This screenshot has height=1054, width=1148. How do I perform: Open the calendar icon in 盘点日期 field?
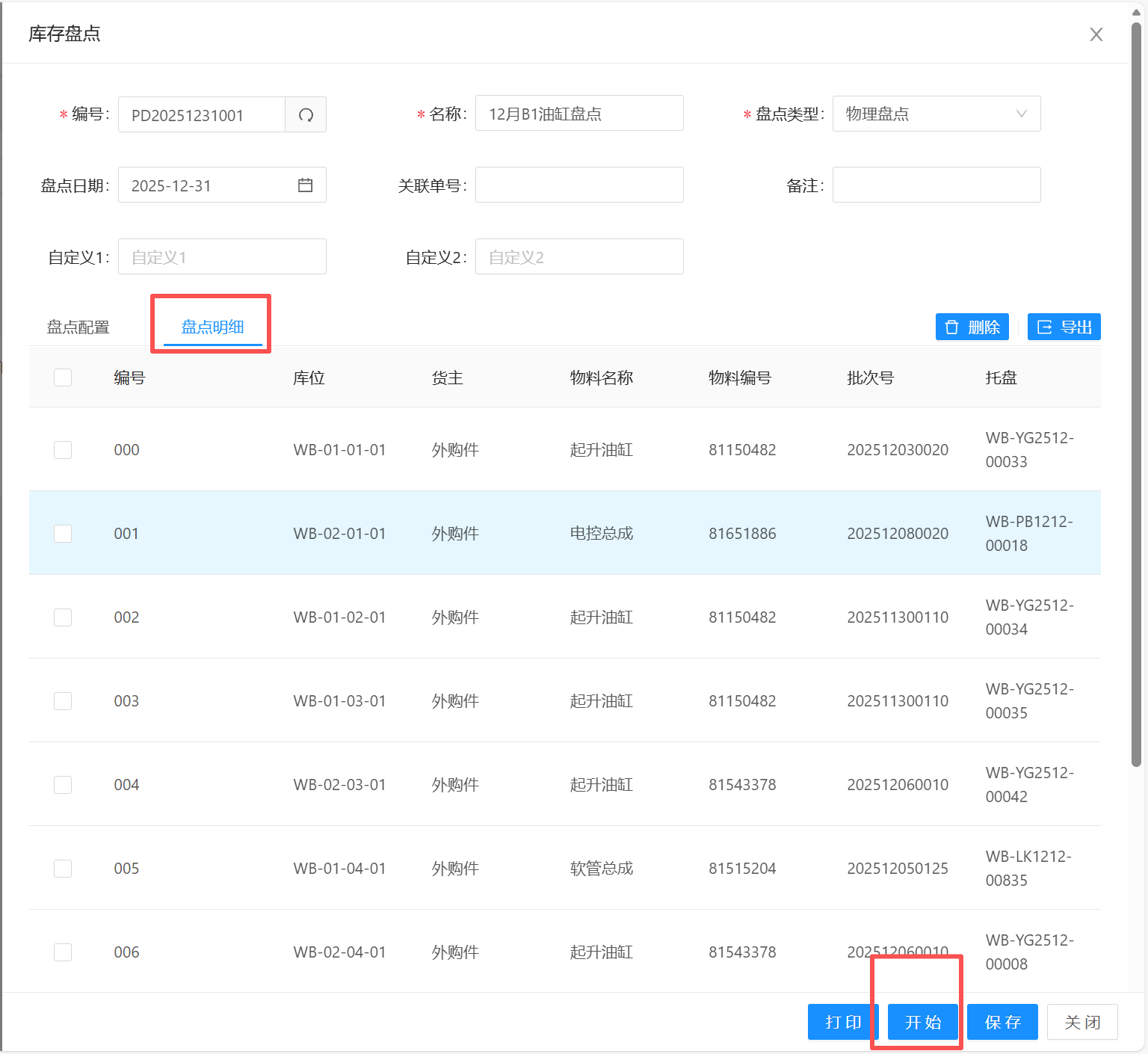[x=305, y=185]
